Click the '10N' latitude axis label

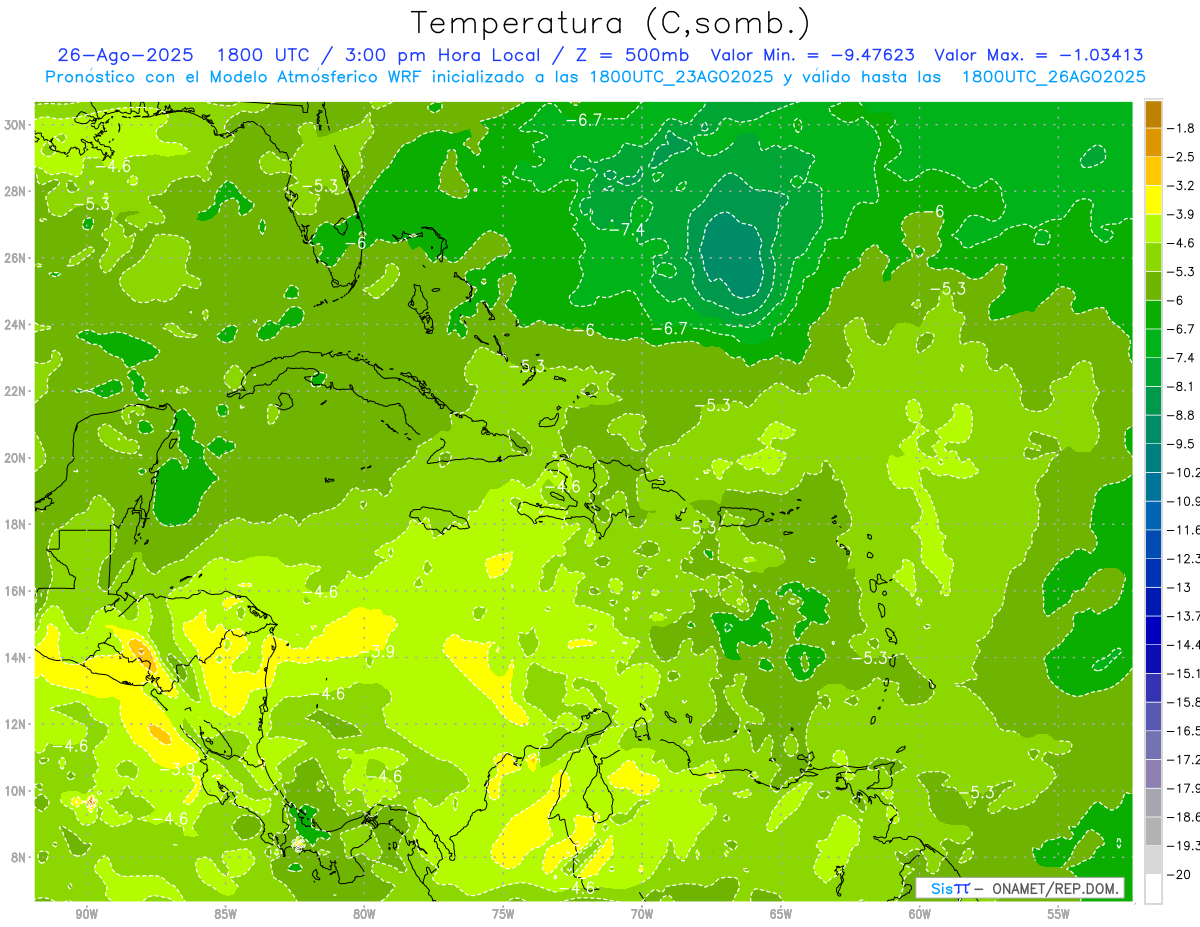click(17, 791)
